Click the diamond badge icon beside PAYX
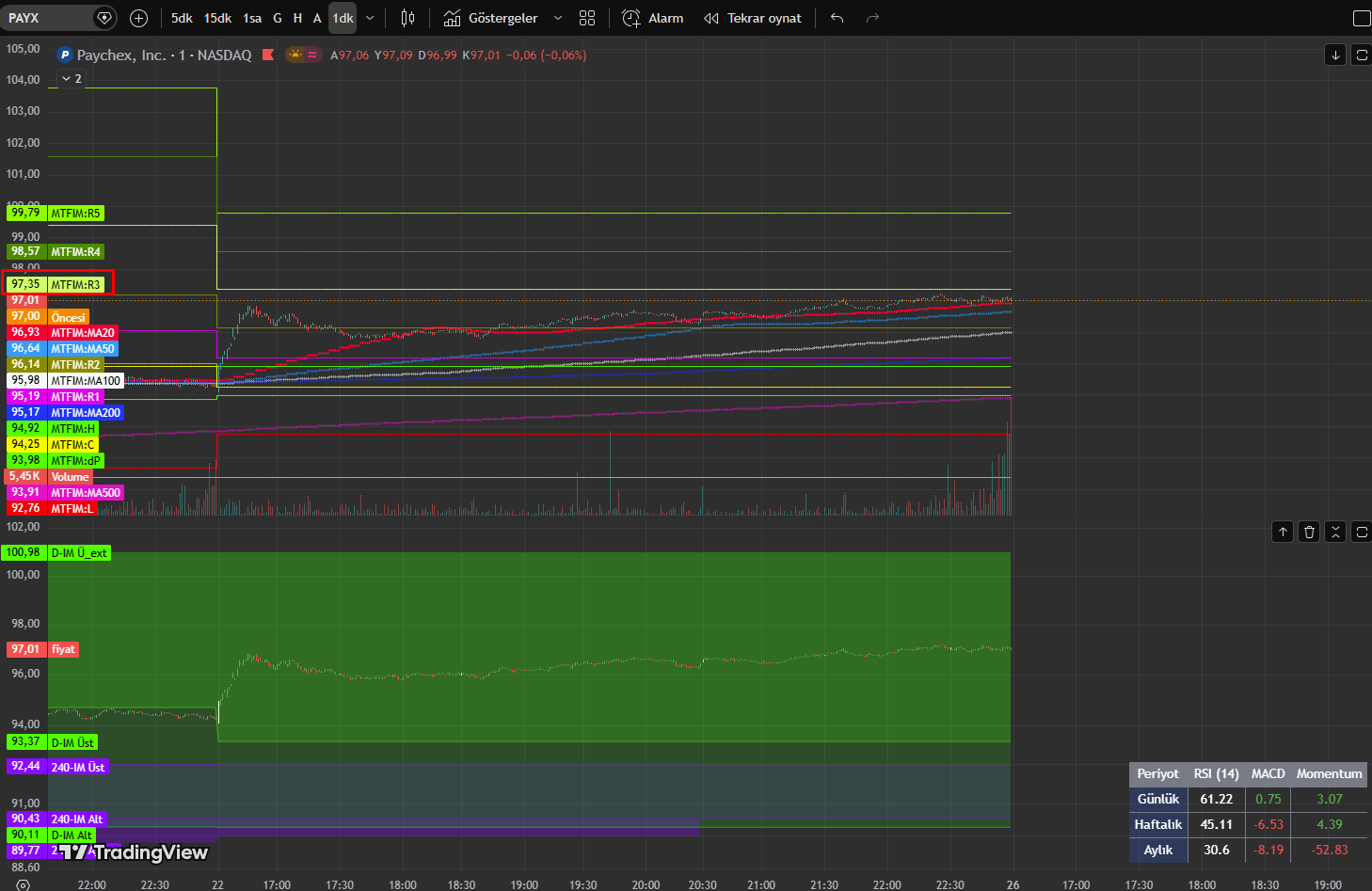Screen dimensions: 1372x891 tap(104, 18)
